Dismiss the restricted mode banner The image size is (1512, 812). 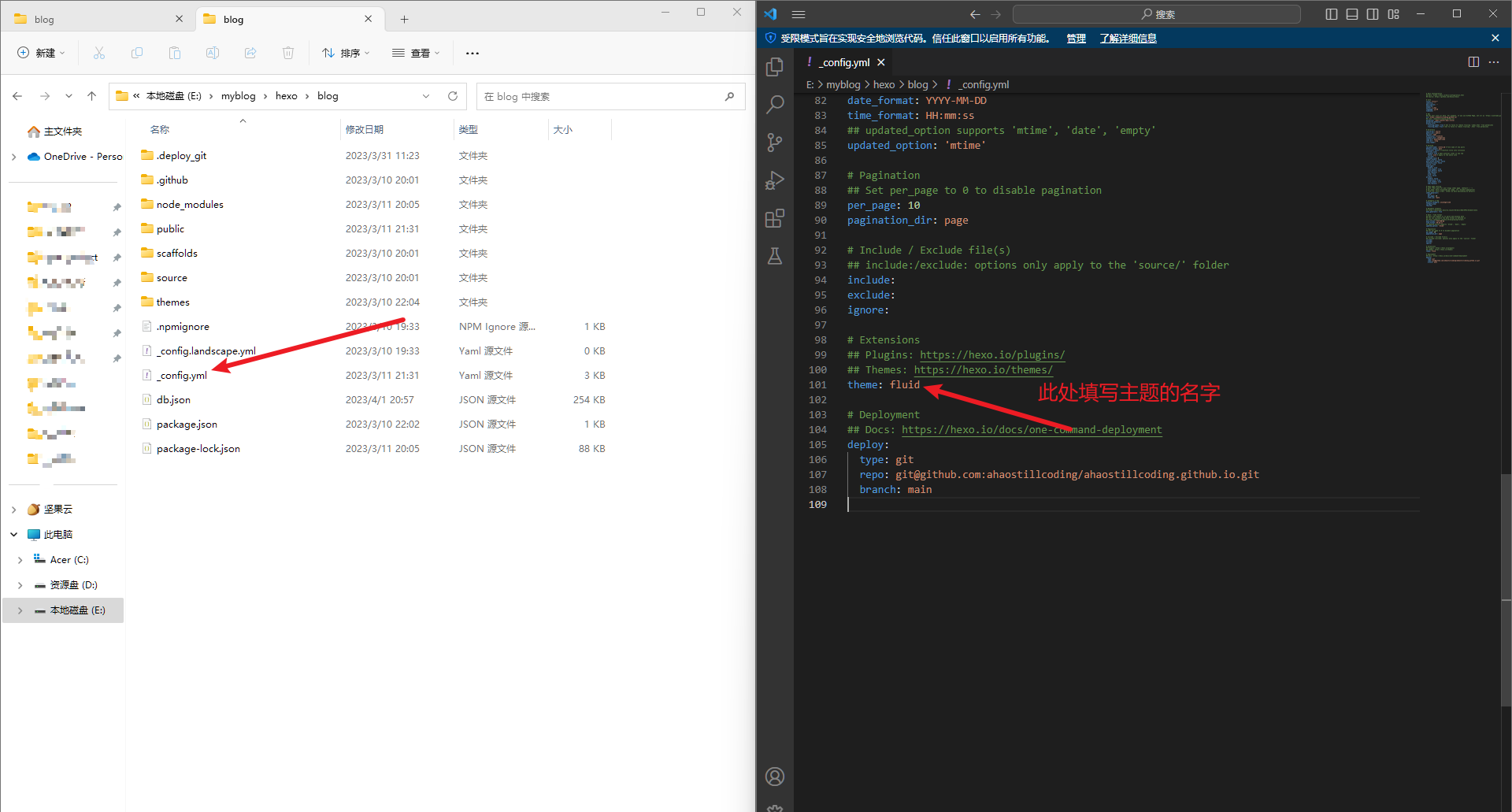pos(1495,38)
